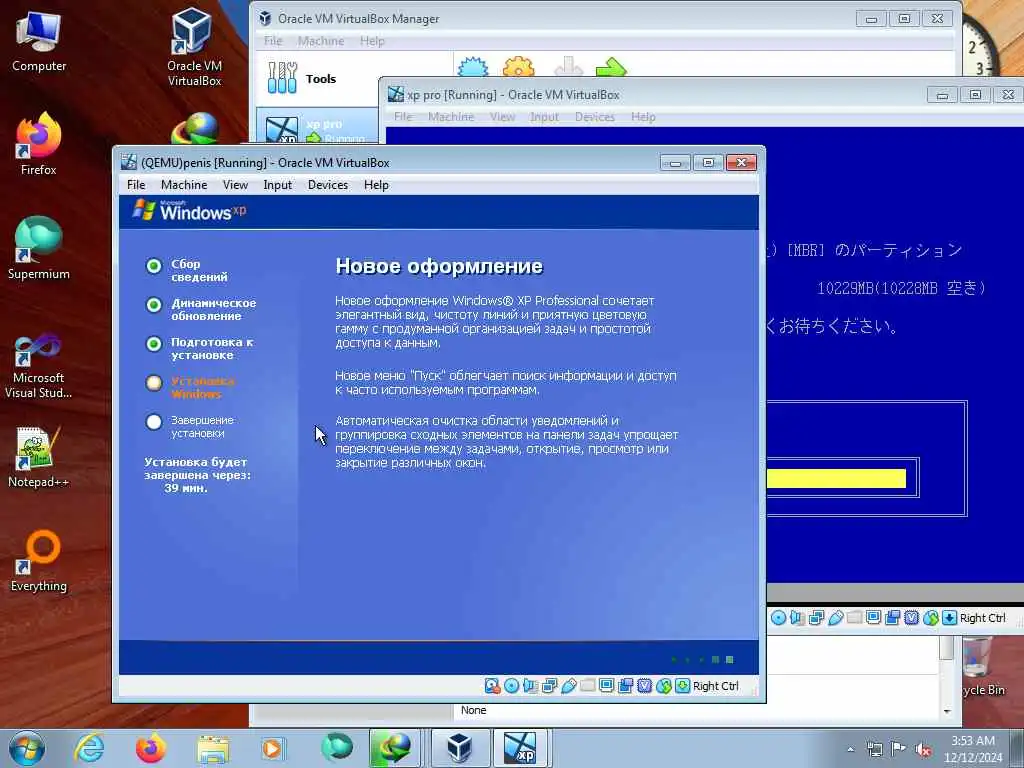
Task: Minimize the QEMU VM window
Action: [675, 163]
